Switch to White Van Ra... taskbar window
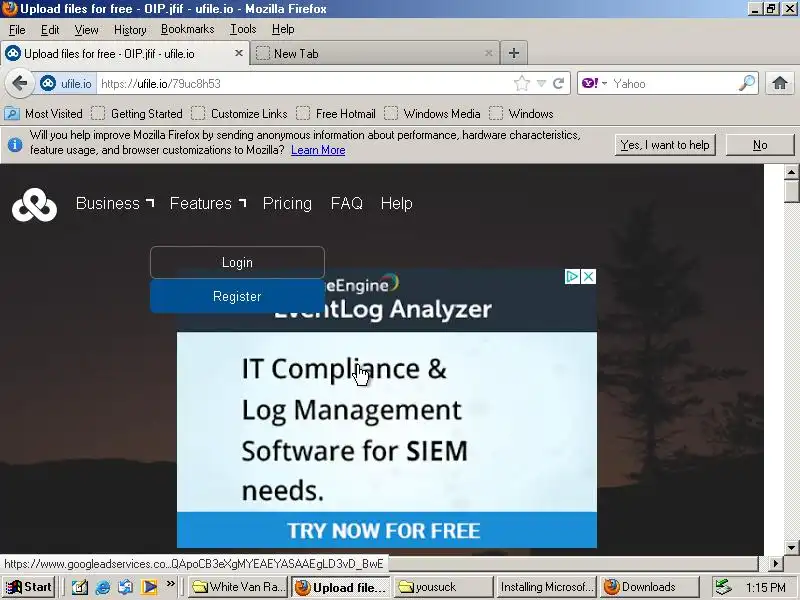 pyautogui.click(x=238, y=587)
